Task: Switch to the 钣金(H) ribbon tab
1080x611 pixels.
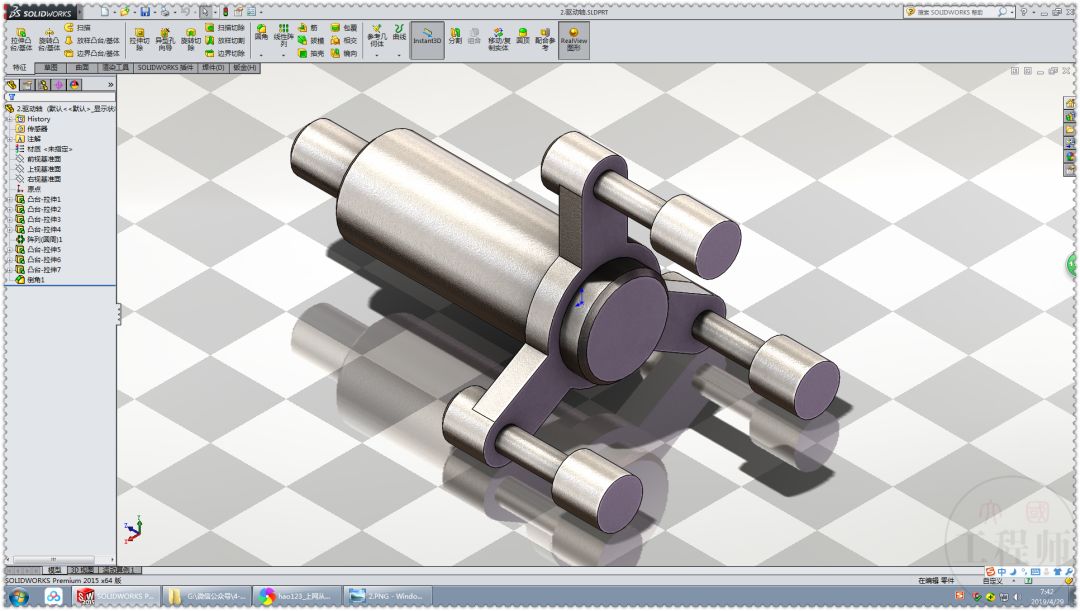Action: (245, 68)
